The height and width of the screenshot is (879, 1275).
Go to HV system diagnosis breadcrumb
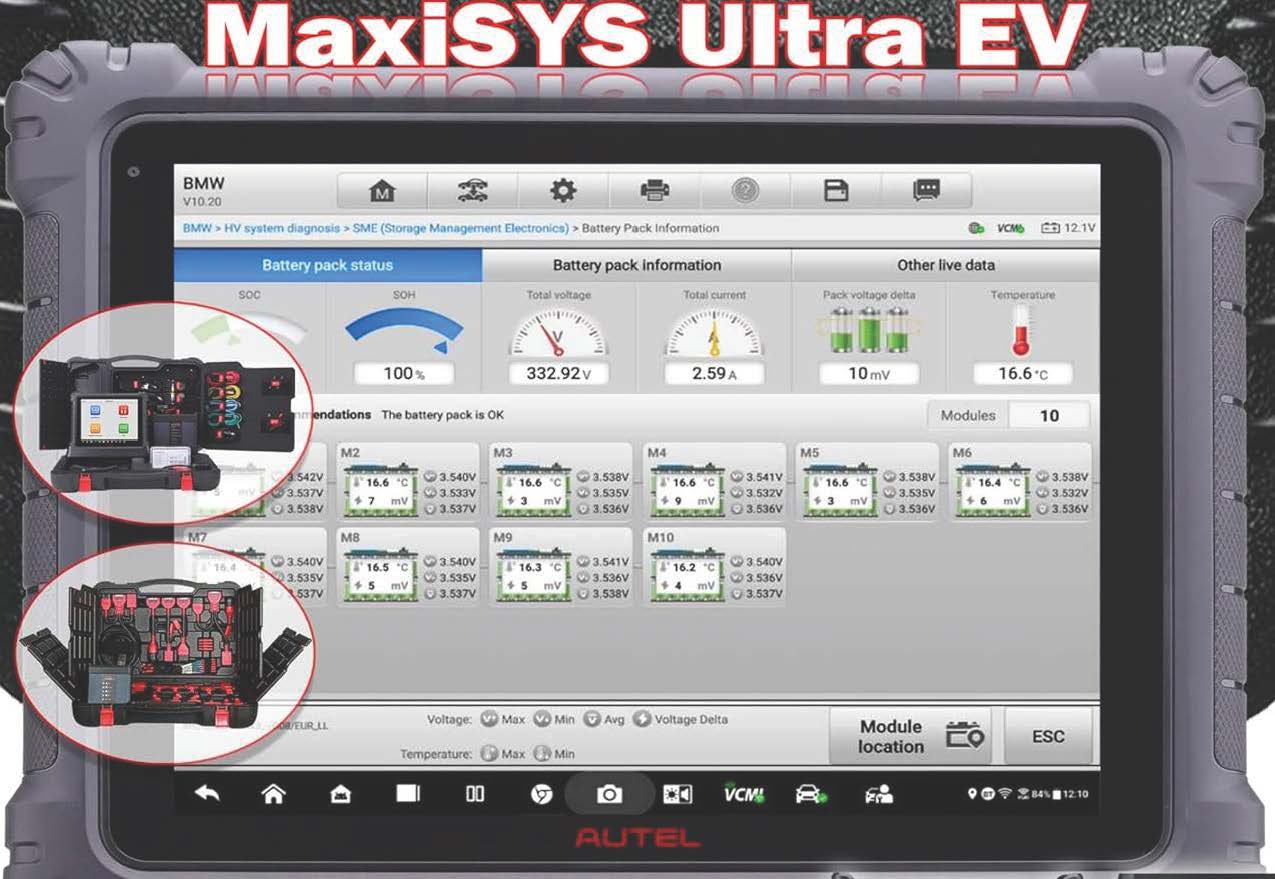(x=280, y=228)
